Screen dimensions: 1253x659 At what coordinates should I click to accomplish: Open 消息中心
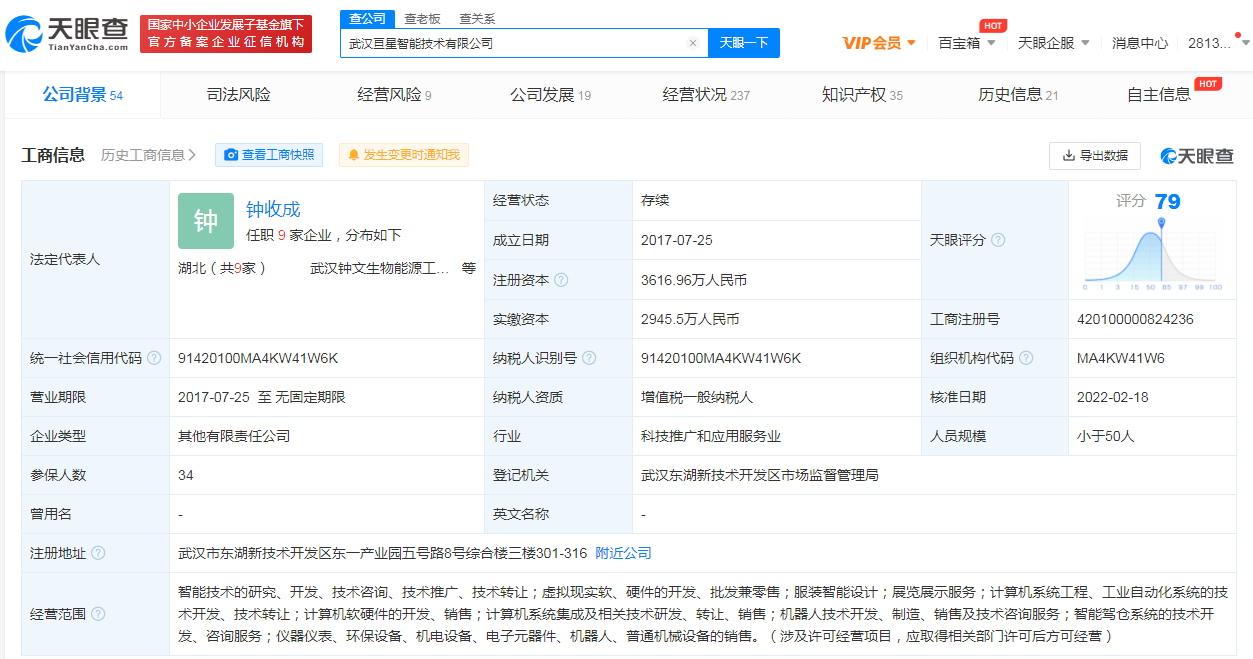tap(1140, 43)
